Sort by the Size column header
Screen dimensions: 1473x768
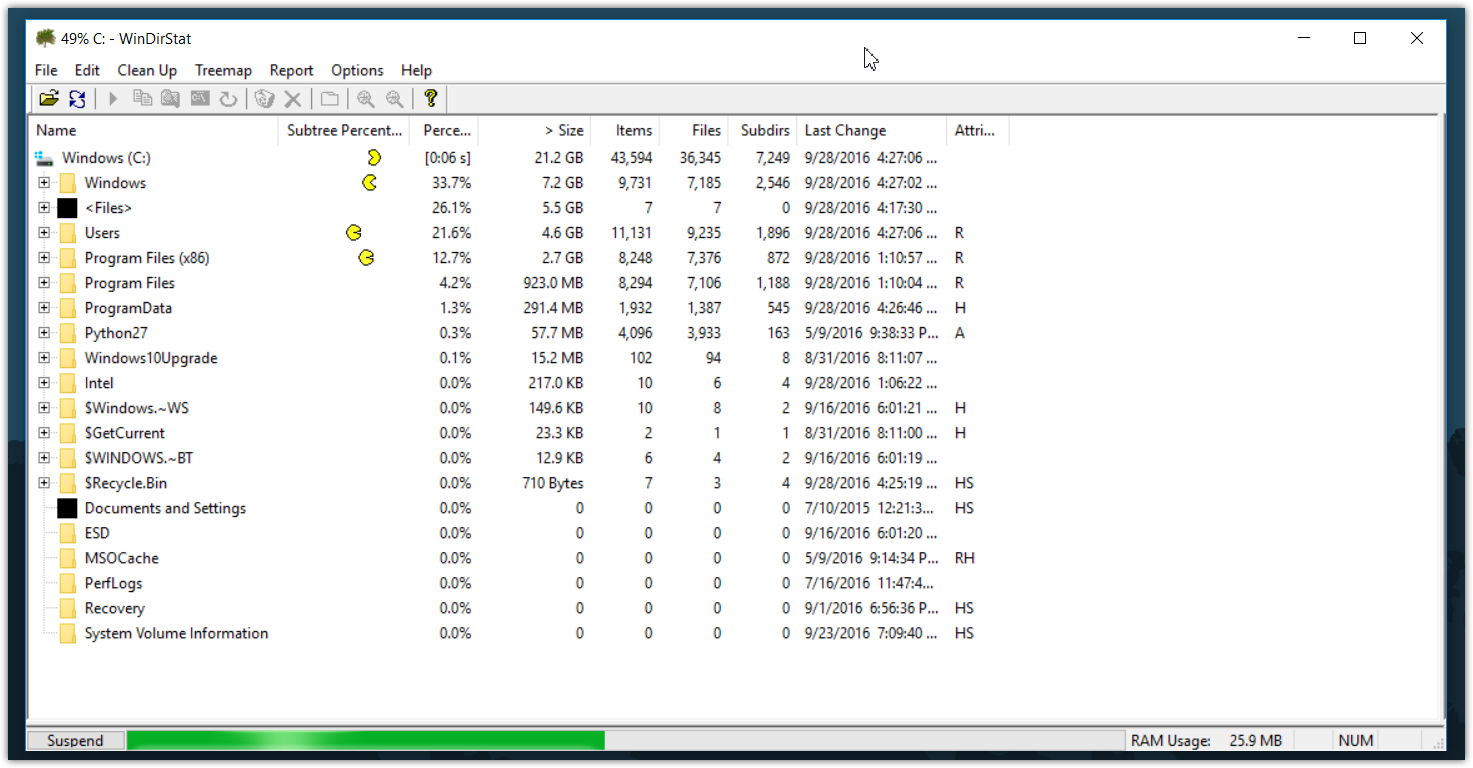pyautogui.click(x=534, y=130)
